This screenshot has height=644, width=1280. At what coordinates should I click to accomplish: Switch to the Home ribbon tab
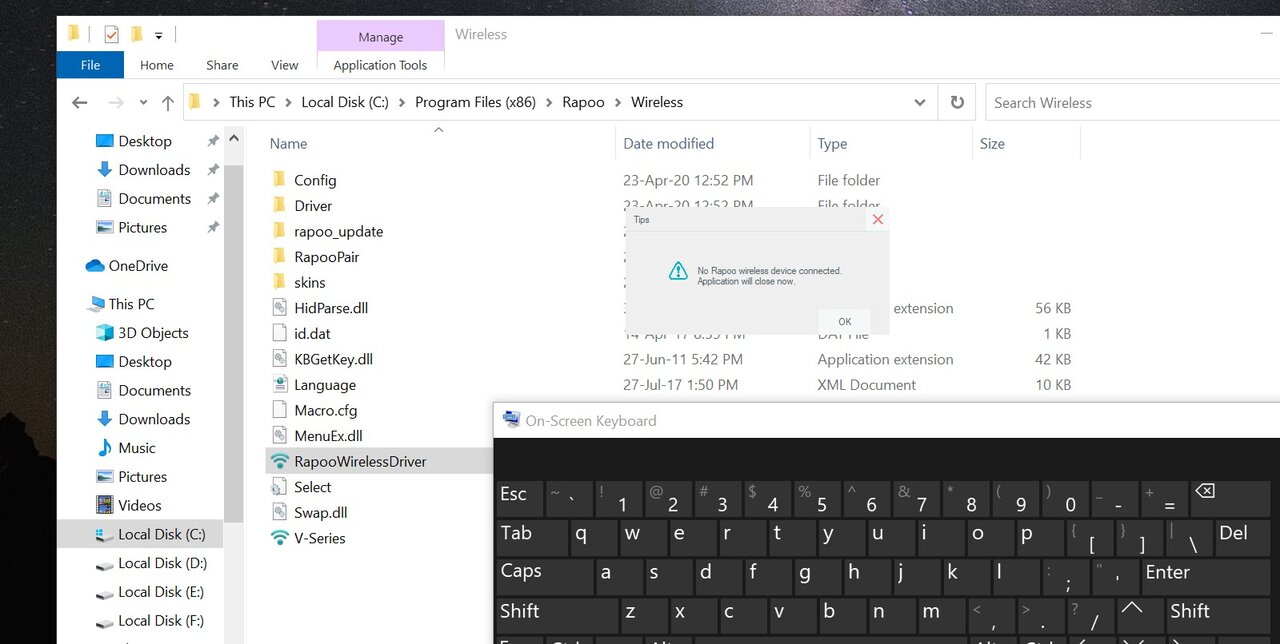click(x=157, y=65)
